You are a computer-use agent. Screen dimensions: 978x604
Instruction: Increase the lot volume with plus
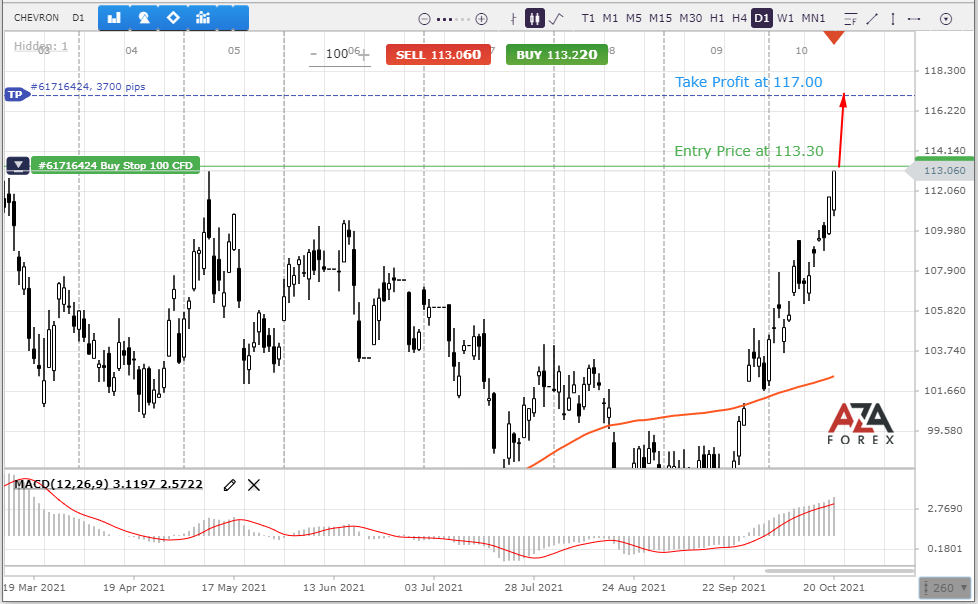(x=364, y=56)
